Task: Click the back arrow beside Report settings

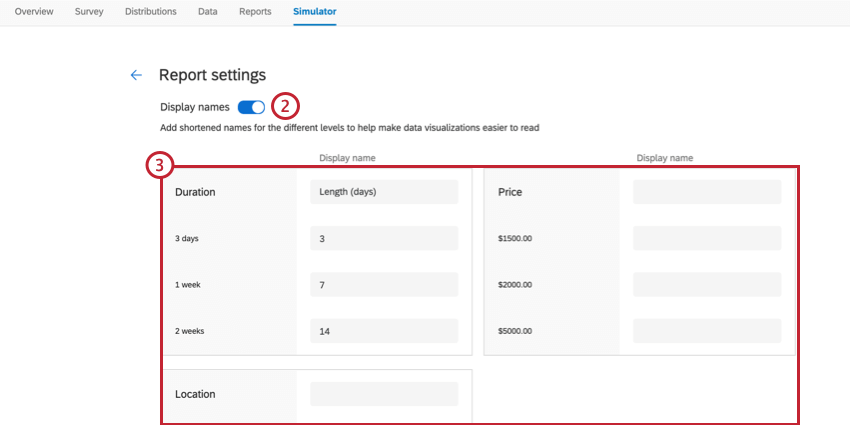Action: [136, 75]
